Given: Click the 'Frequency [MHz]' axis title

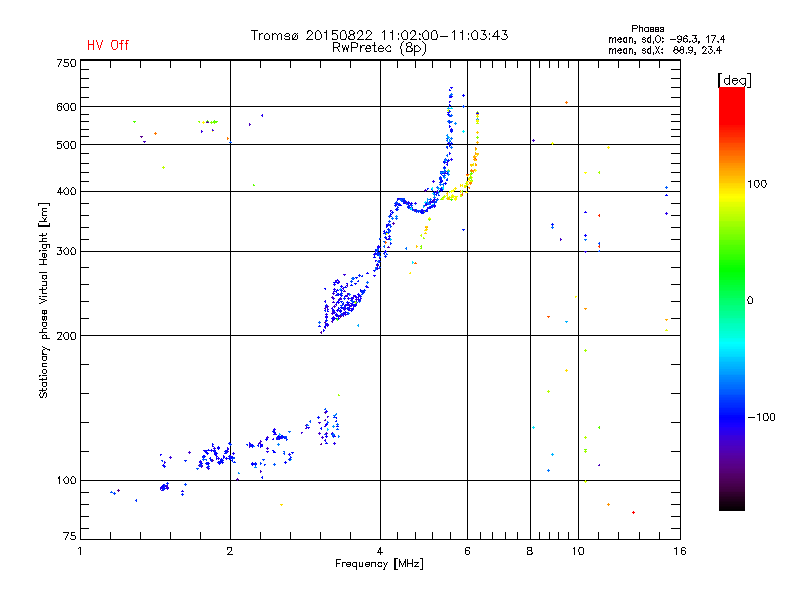Looking at the screenshot, I should [379, 564].
